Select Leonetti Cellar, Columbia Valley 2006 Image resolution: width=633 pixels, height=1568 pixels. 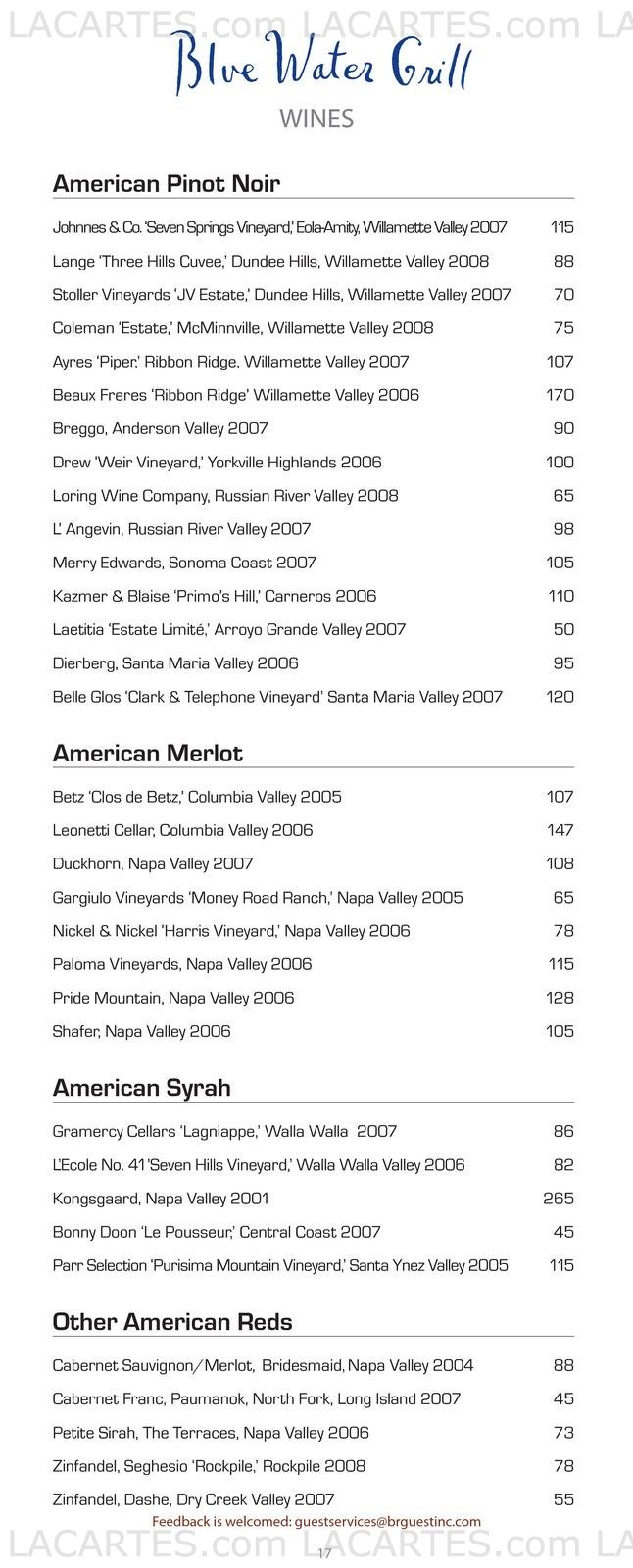click(x=183, y=830)
